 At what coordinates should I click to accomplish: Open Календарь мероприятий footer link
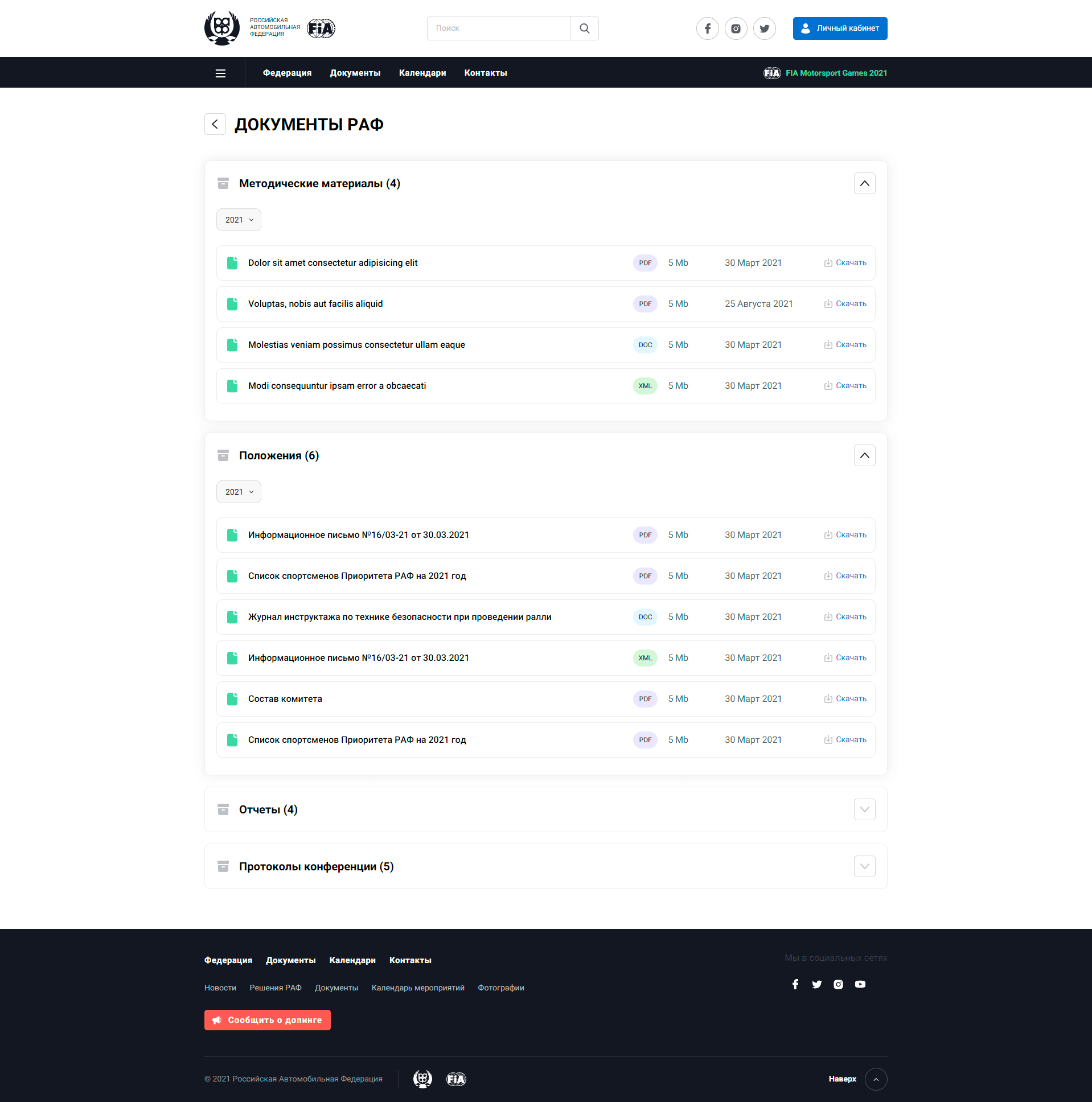tap(418, 988)
